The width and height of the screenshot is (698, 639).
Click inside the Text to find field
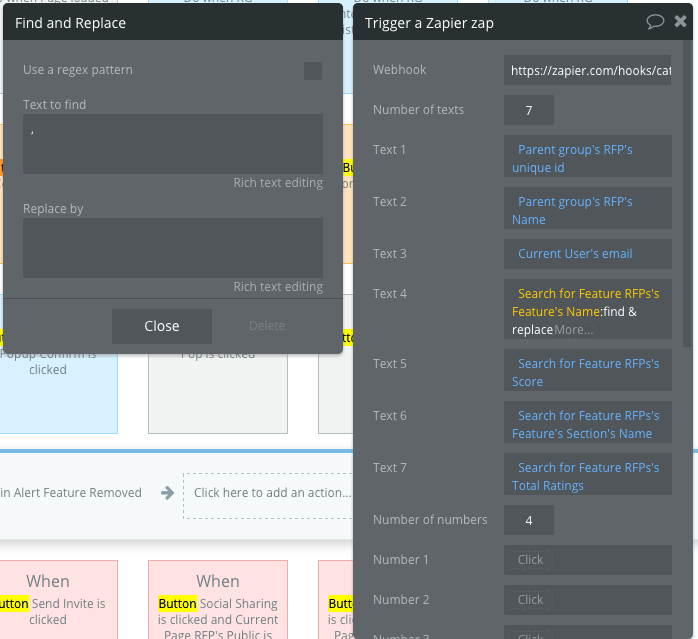click(173, 144)
